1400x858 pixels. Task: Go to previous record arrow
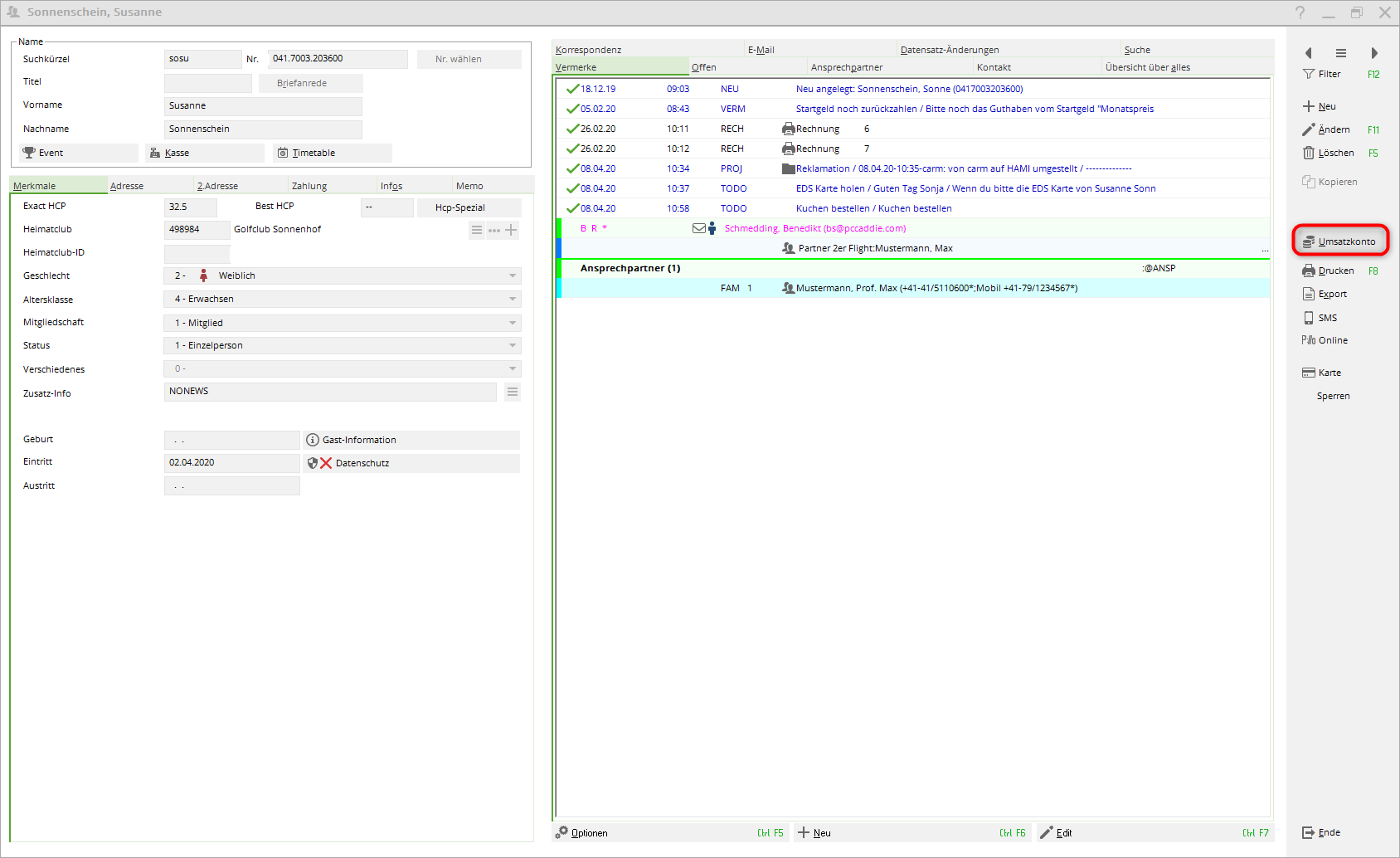(x=1309, y=53)
